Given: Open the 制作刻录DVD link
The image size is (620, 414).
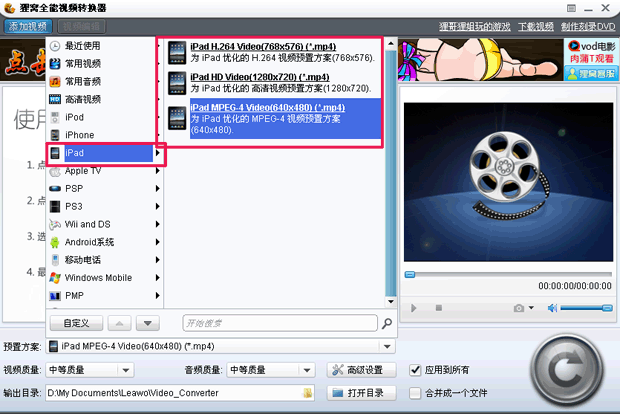Looking at the screenshot, I should click(588, 27).
